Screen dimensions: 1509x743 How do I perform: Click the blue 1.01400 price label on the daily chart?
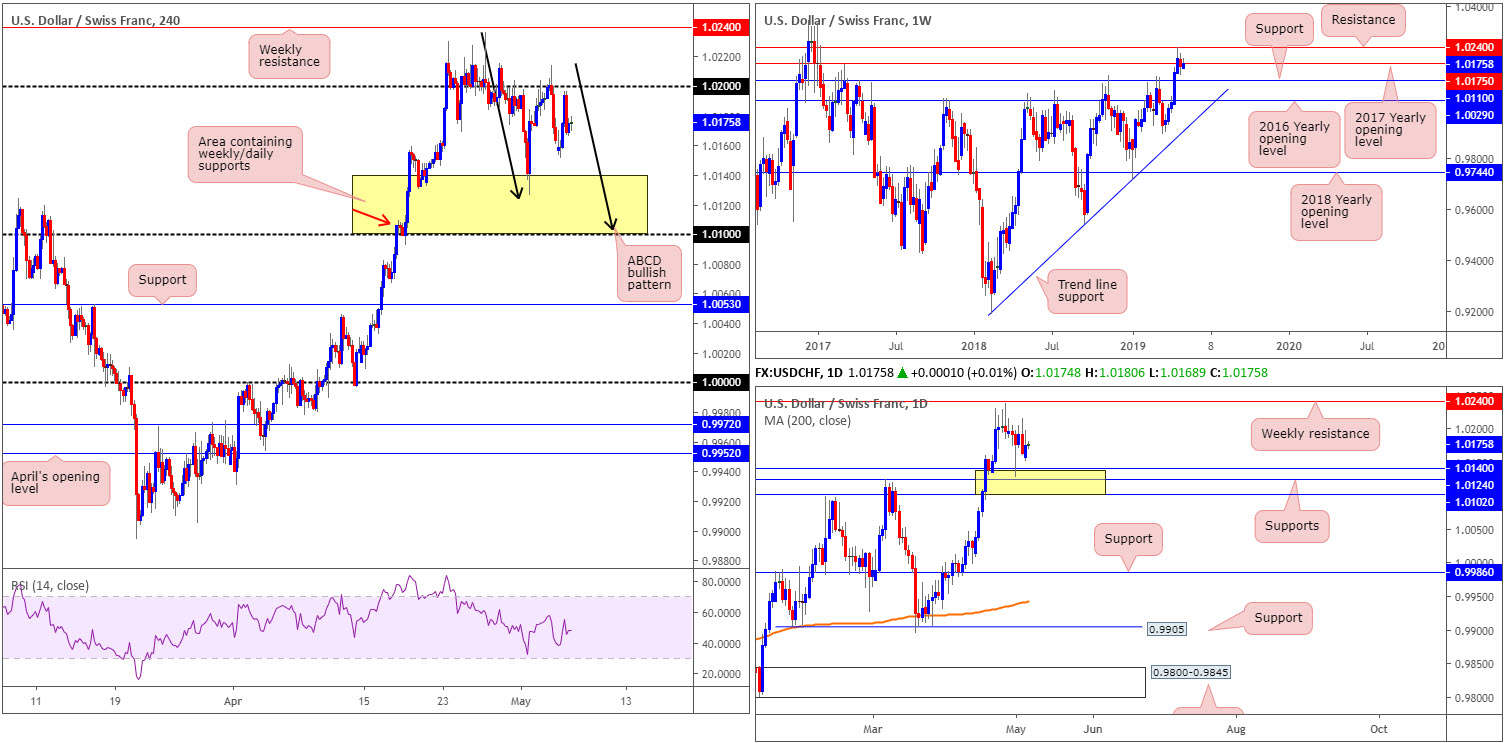coord(1475,468)
